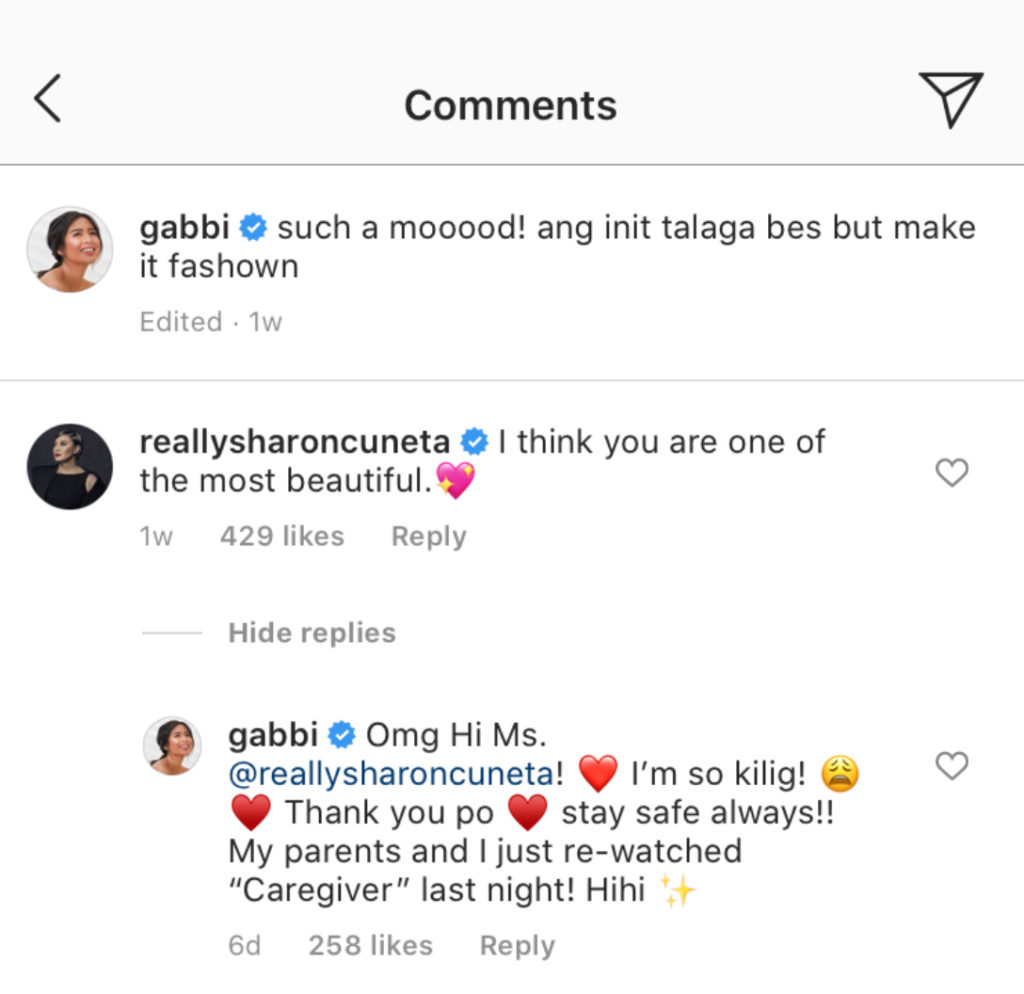View the 258 likes list
This screenshot has height=994, width=1024.
click(x=370, y=945)
